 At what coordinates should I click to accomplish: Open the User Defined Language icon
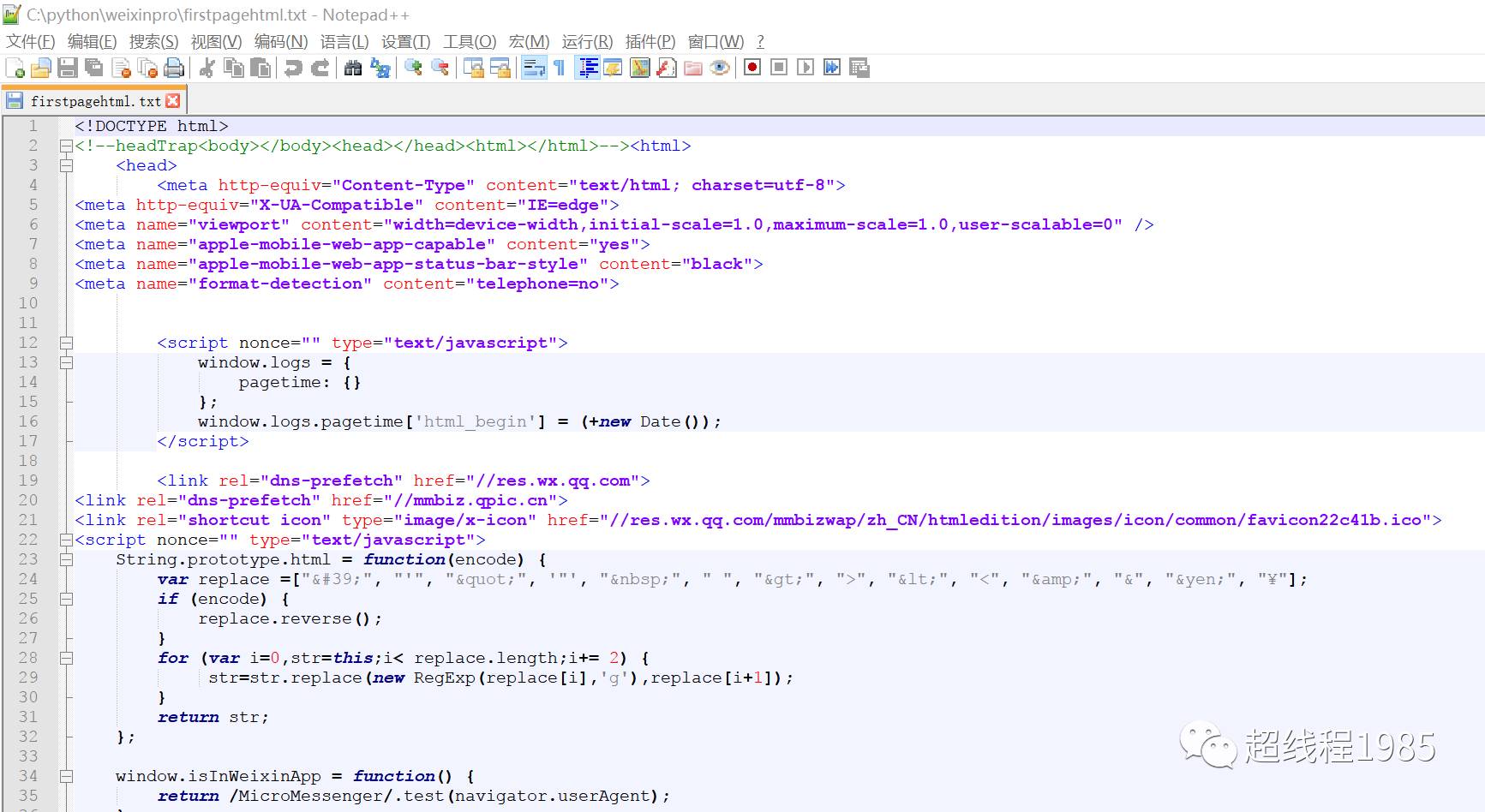[x=614, y=68]
